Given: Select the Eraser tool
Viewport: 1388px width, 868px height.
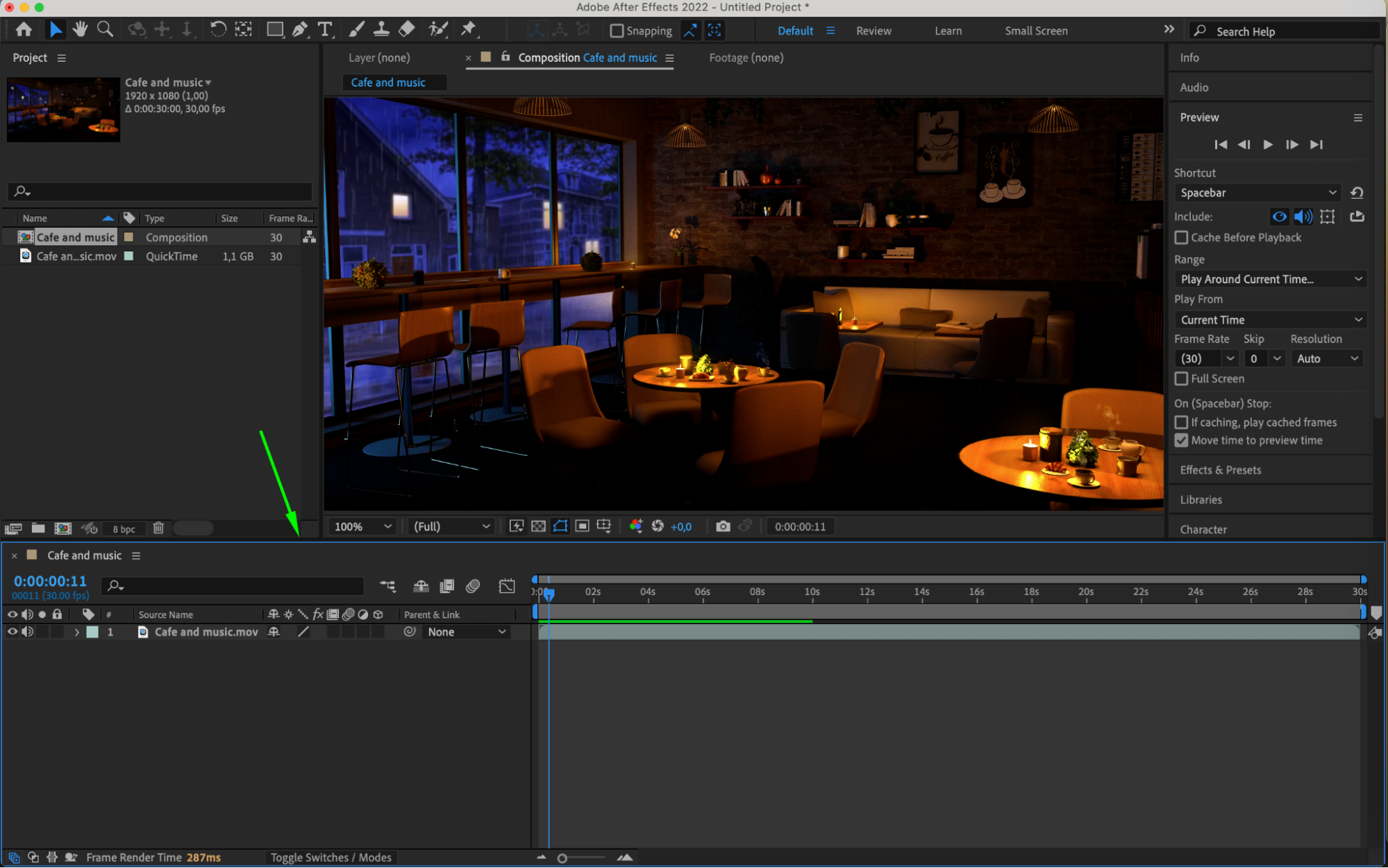Looking at the screenshot, I should 408,29.
